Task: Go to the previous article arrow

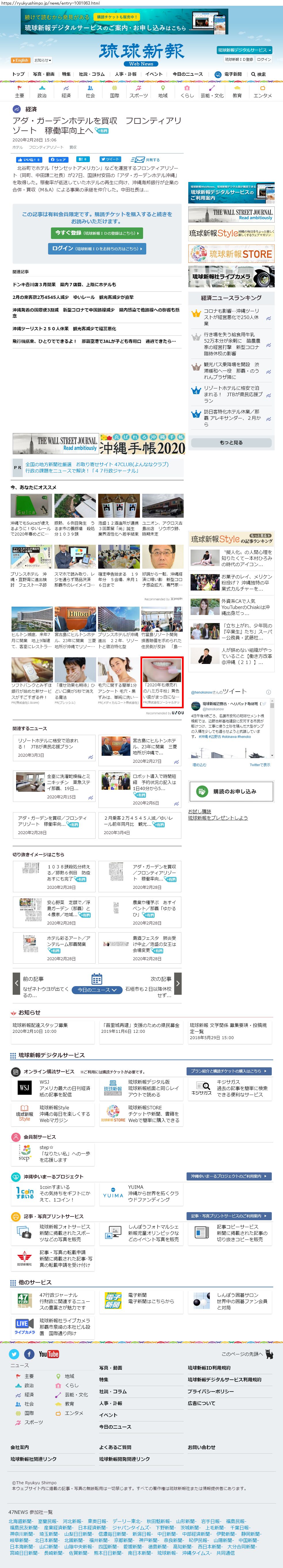Action: click(x=16, y=982)
